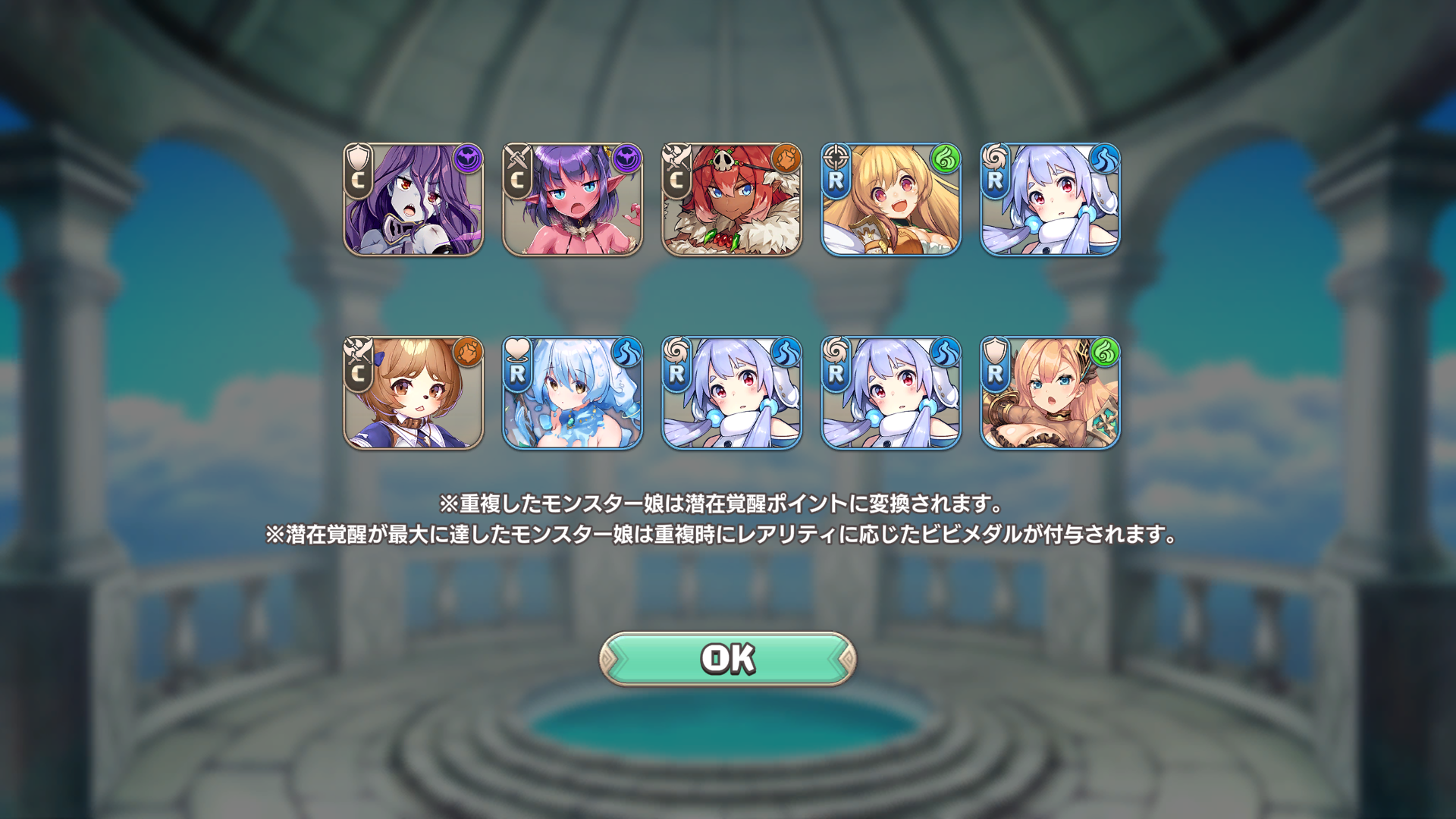Viewport: 1456px width, 819px height.
Task: Click the dark element icon on horned demon card
Action: (x=627, y=159)
